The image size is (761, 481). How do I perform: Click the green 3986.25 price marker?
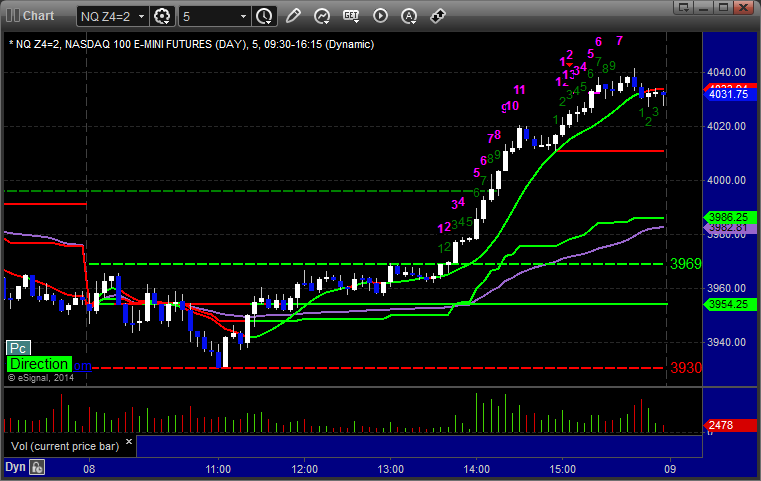coord(729,217)
